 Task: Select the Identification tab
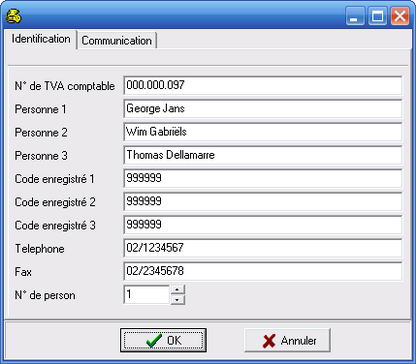coord(41,39)
